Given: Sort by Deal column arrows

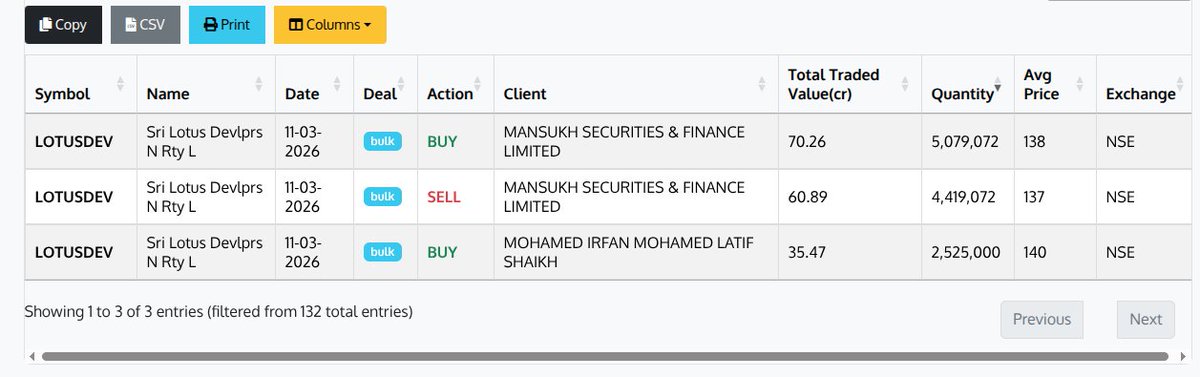Looking at the screenshot, I should click(x=401, y=84).
